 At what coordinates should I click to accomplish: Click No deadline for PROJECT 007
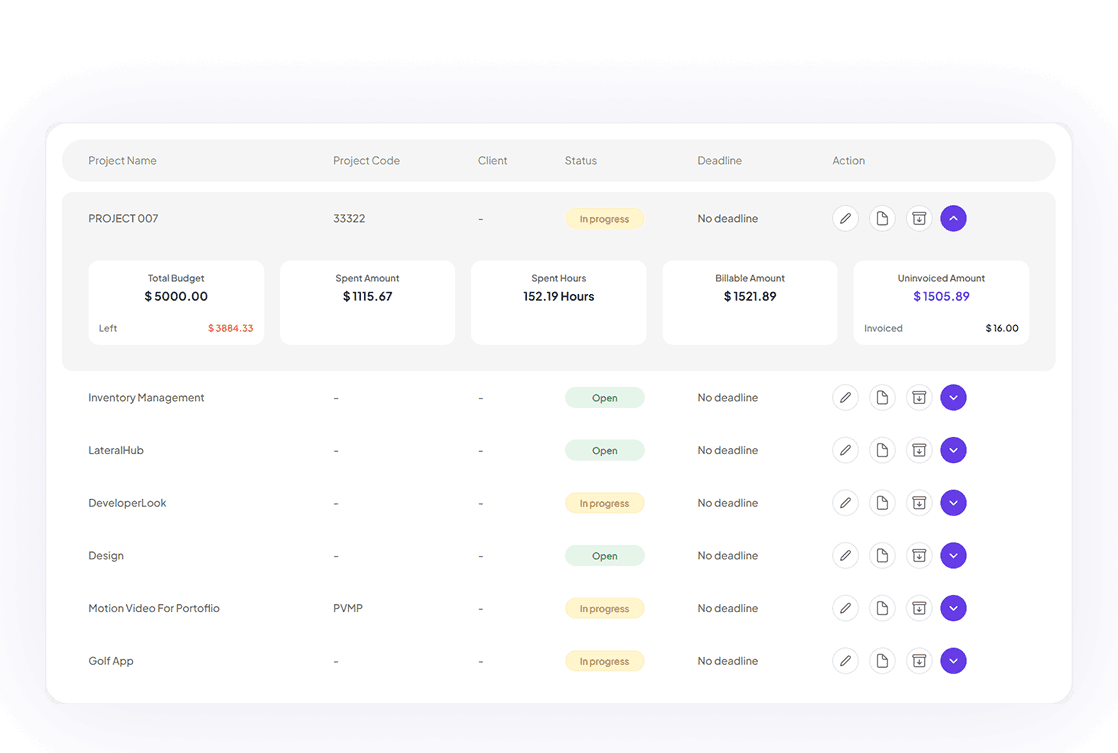(x=727, y=218)
